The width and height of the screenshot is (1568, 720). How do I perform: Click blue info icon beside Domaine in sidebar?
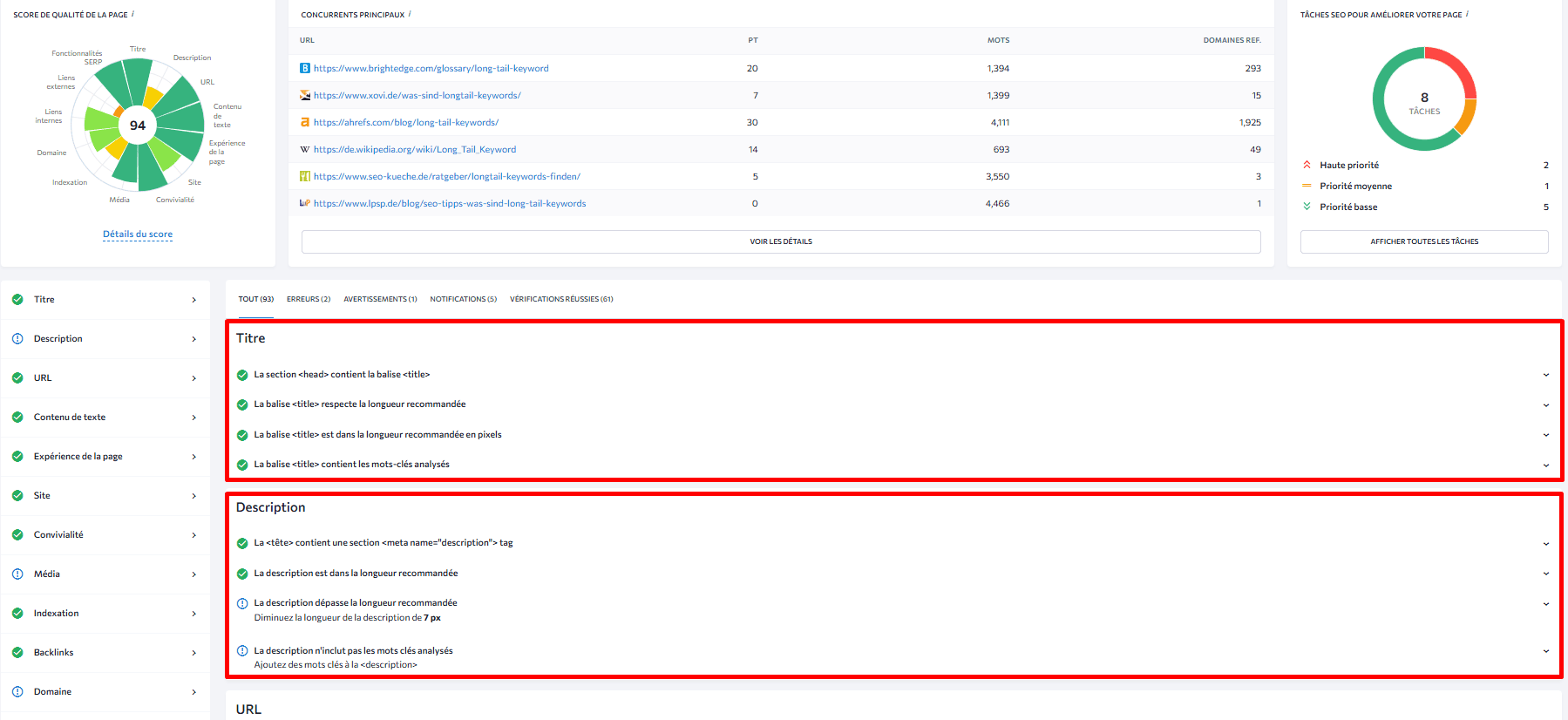pyautogui.click(x=17, y=691)
